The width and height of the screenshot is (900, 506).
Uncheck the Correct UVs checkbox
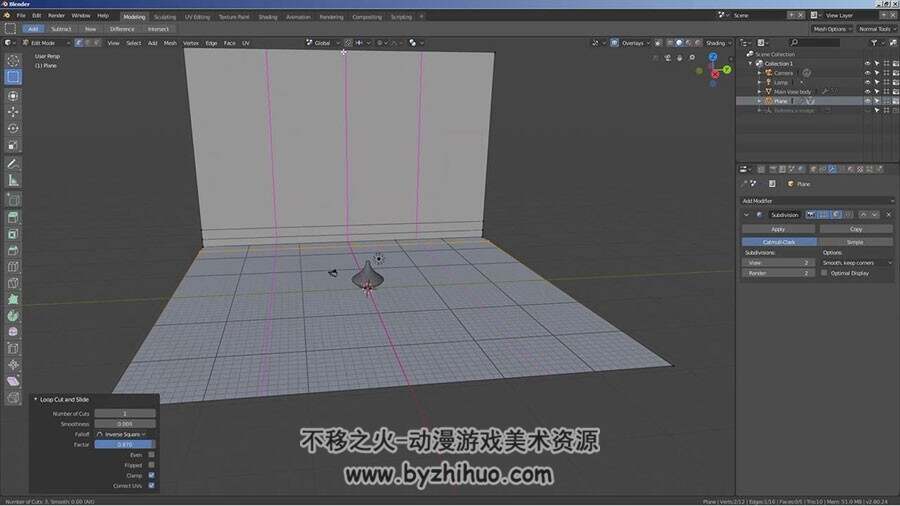coord(152,485)
